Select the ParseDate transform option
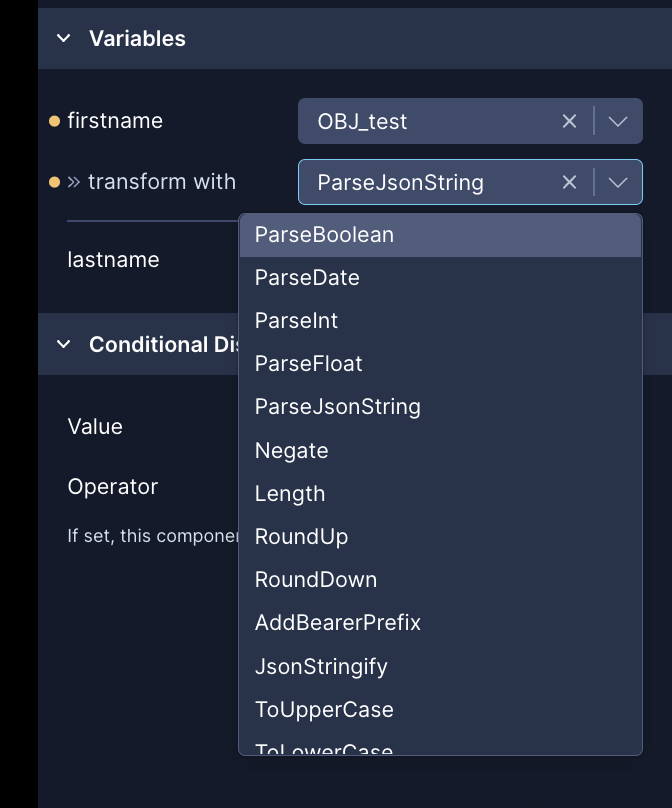 308,277
